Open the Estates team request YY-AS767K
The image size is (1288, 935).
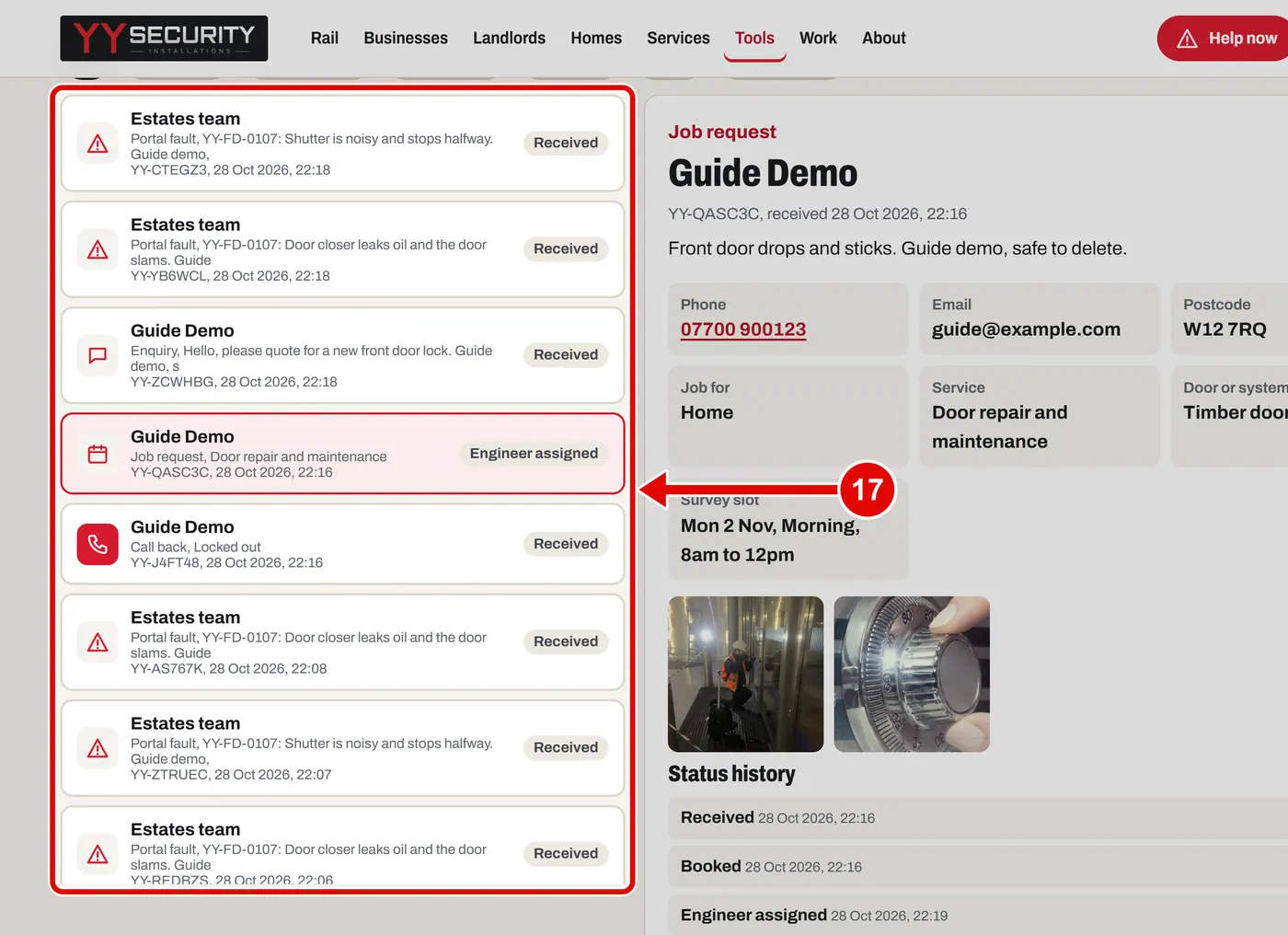tap(343, 642)
